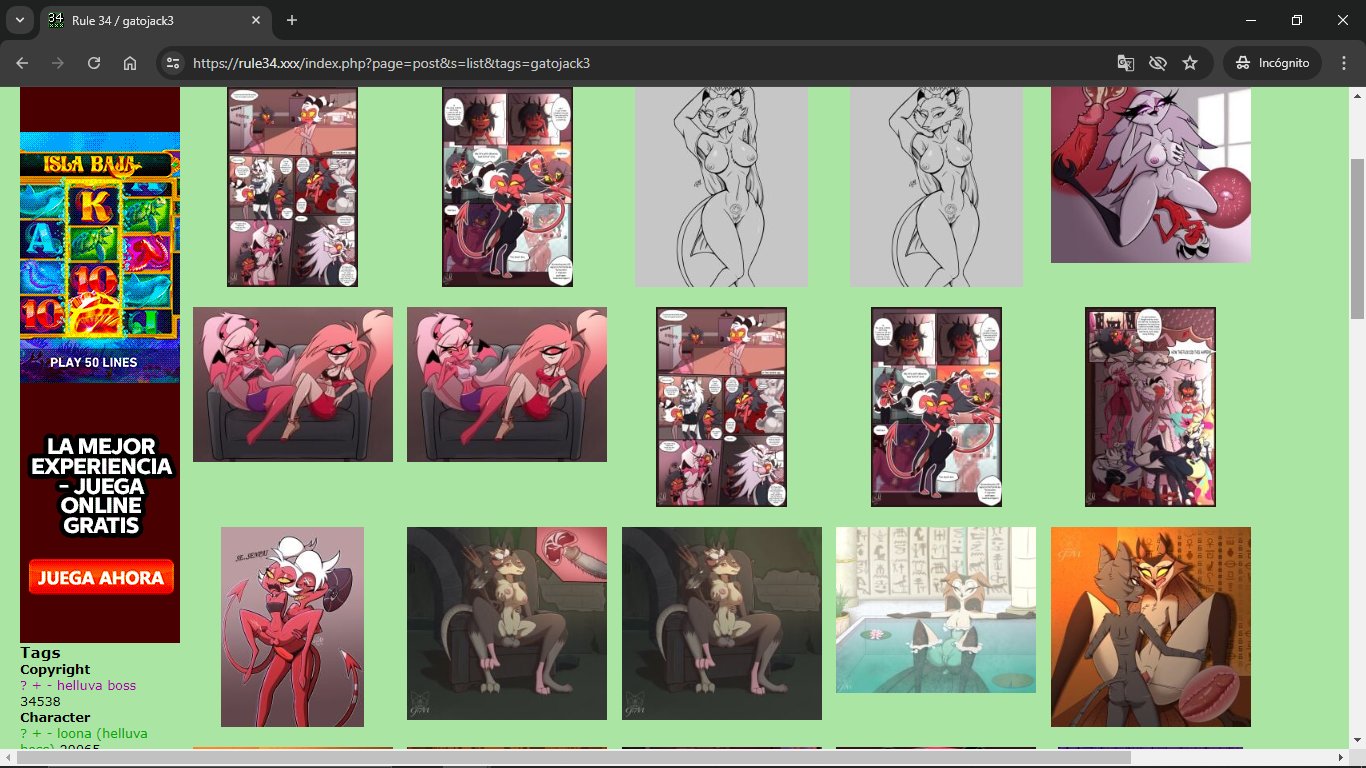
Task: Open the tab search dropdown chevron
Action: coord(19,20)
